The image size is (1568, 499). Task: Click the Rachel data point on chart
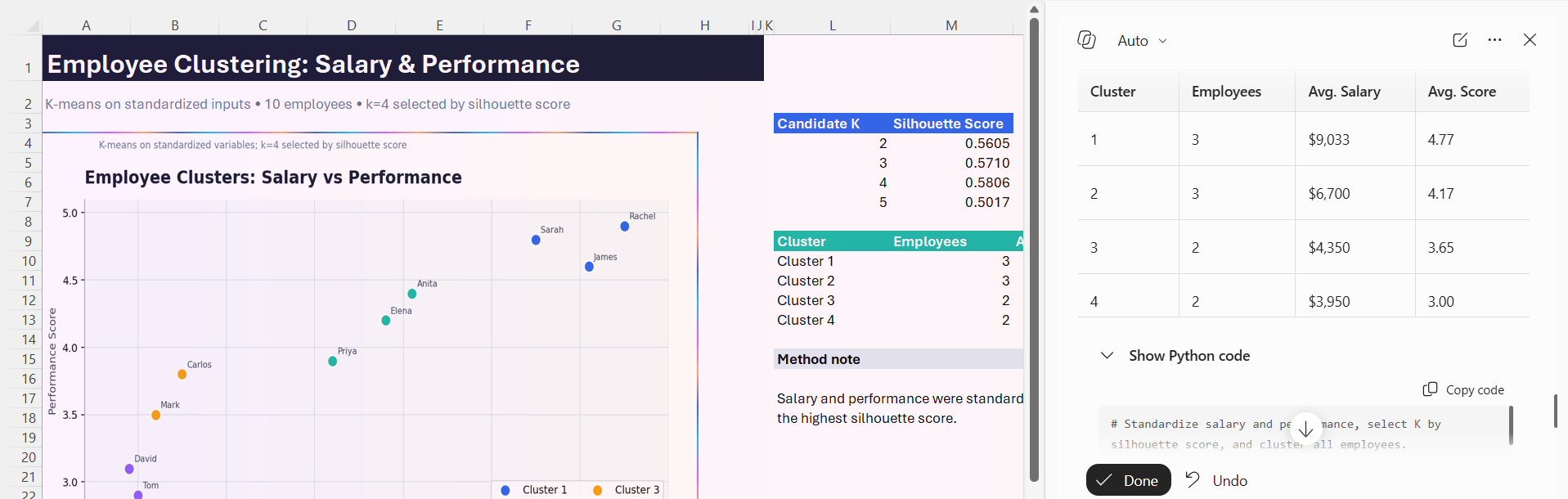(x=624, y=227)
